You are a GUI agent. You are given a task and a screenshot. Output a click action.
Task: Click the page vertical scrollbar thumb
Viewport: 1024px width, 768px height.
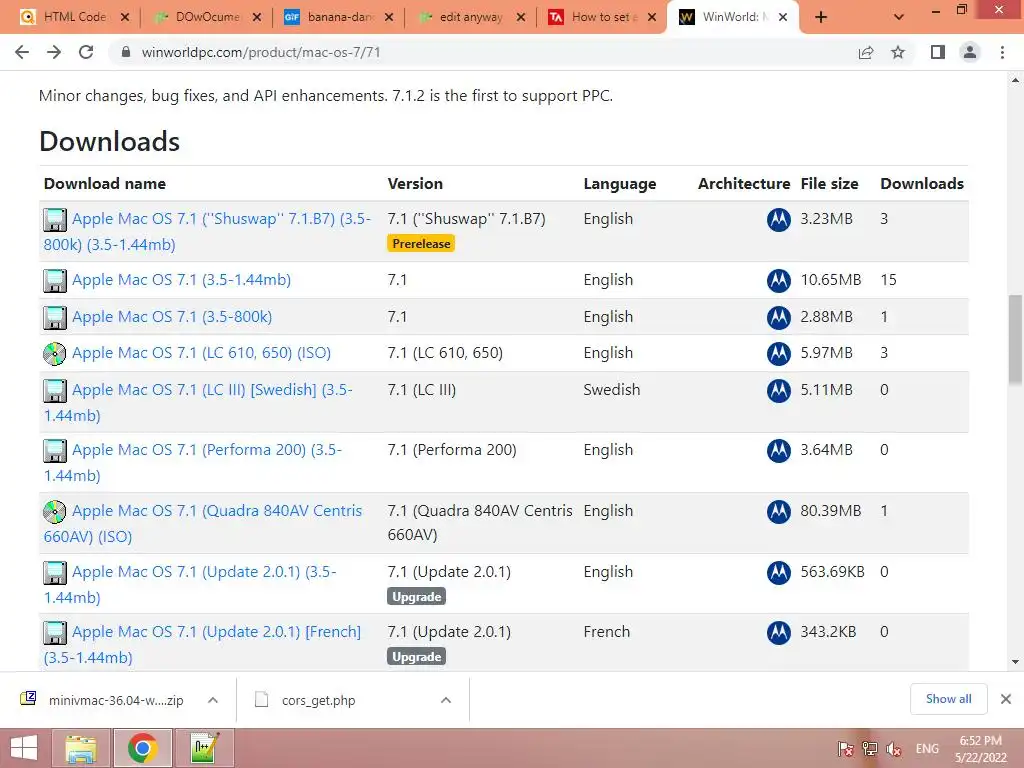1015,340
